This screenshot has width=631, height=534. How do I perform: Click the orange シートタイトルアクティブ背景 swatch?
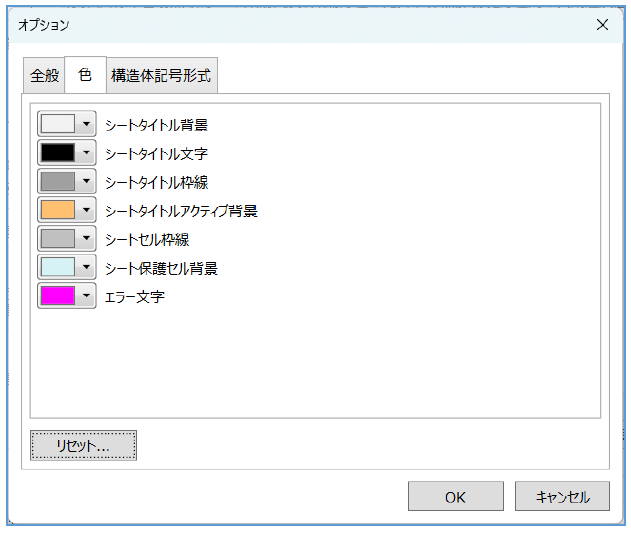pos(57,210)
